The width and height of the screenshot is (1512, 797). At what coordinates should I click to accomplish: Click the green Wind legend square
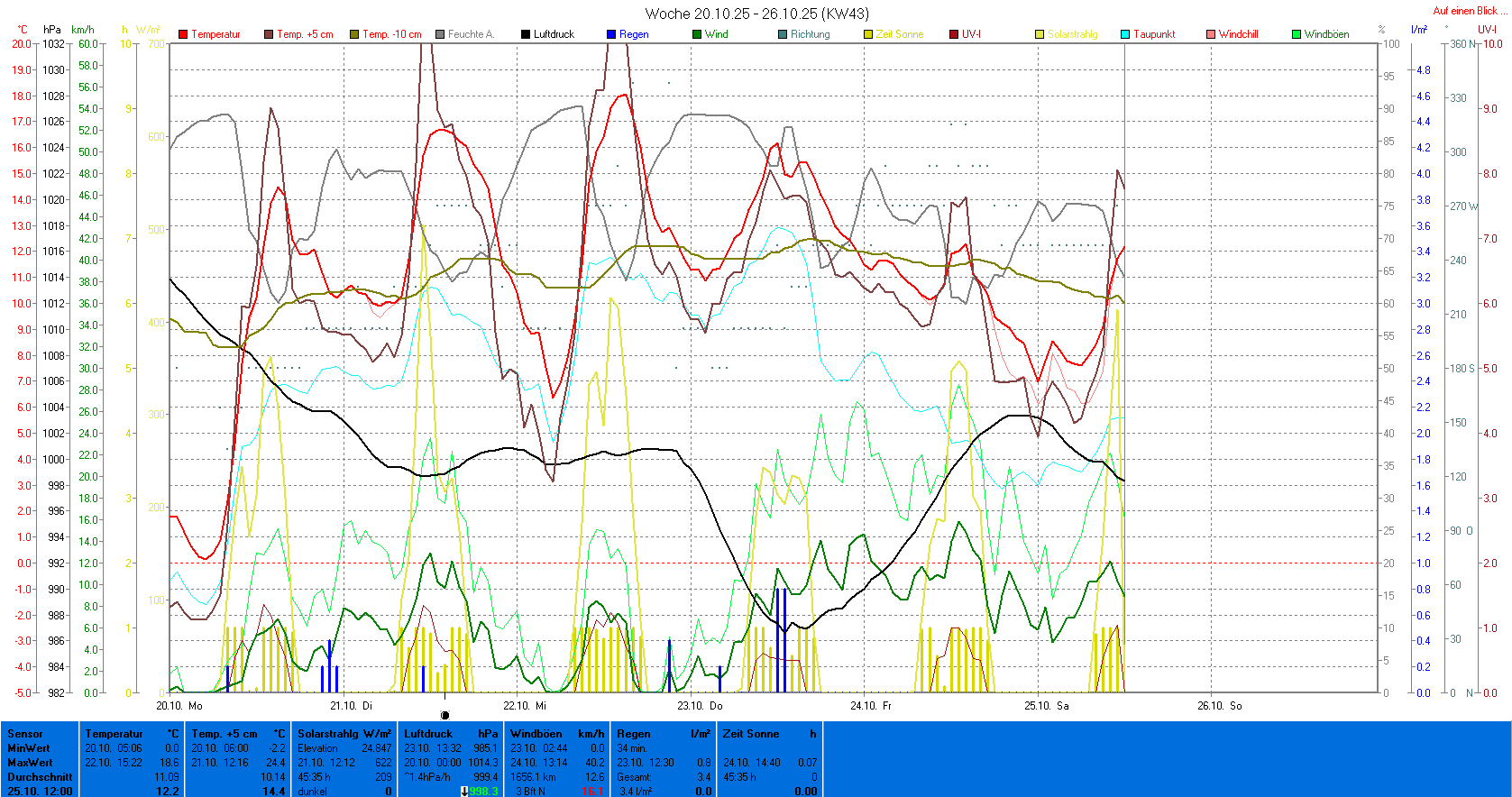[697, 34]
